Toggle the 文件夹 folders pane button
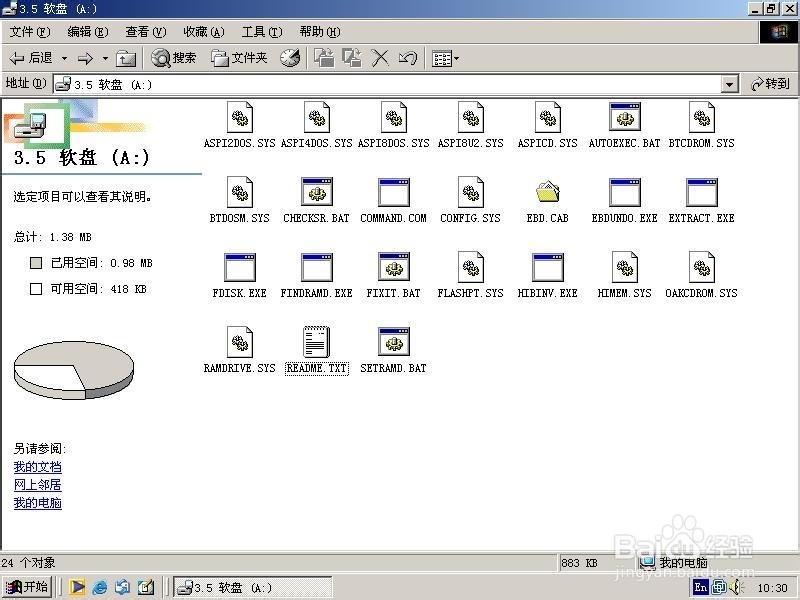Screen dimensions: 800x600 click(239, 58)
